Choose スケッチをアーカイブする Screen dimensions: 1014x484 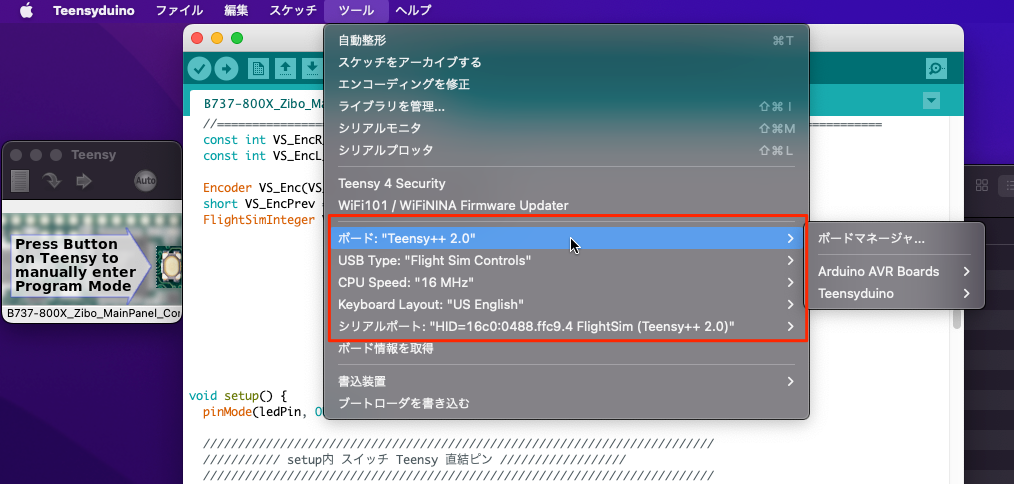pyautogui.click(x=566, y=62)
